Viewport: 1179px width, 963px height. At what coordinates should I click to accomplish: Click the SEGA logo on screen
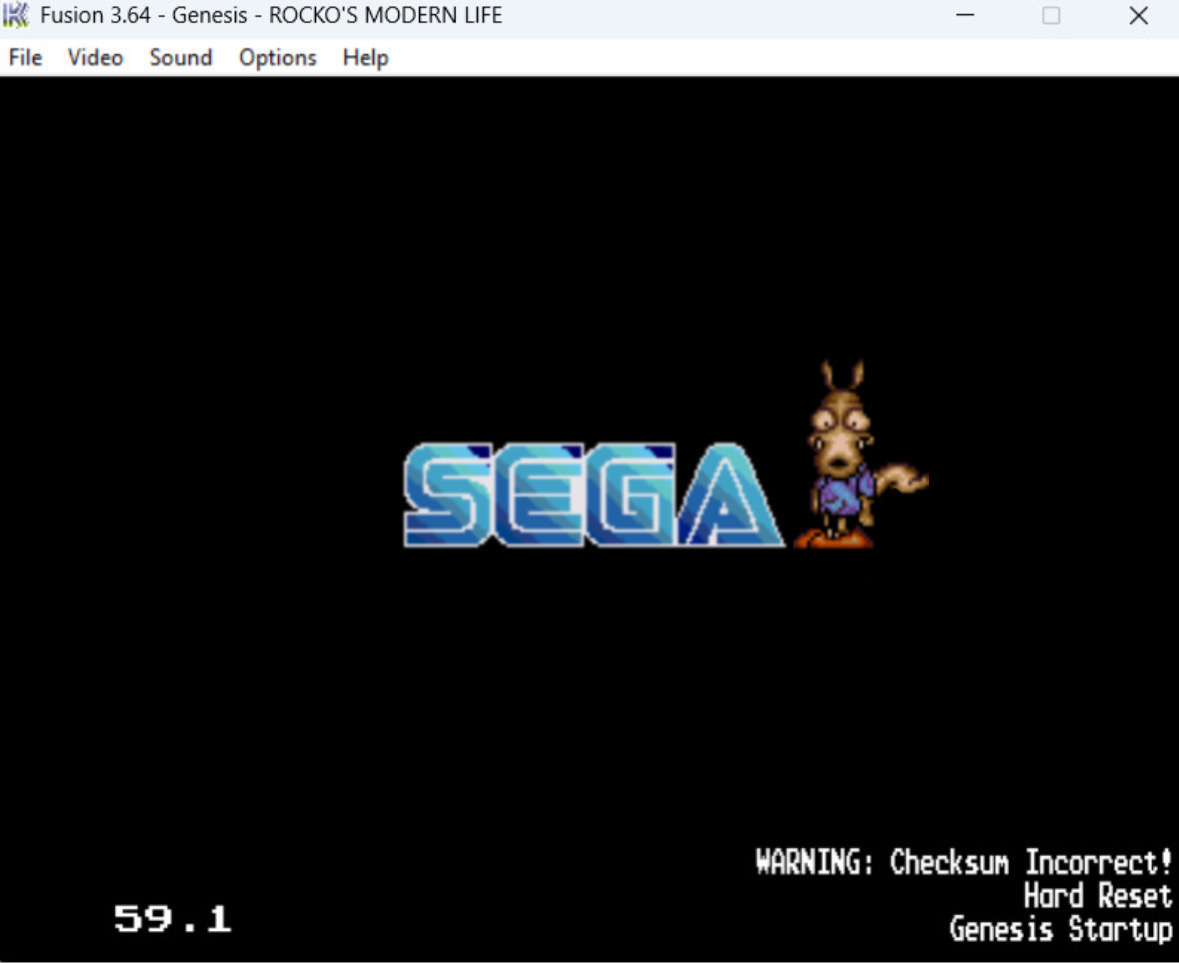593,495
